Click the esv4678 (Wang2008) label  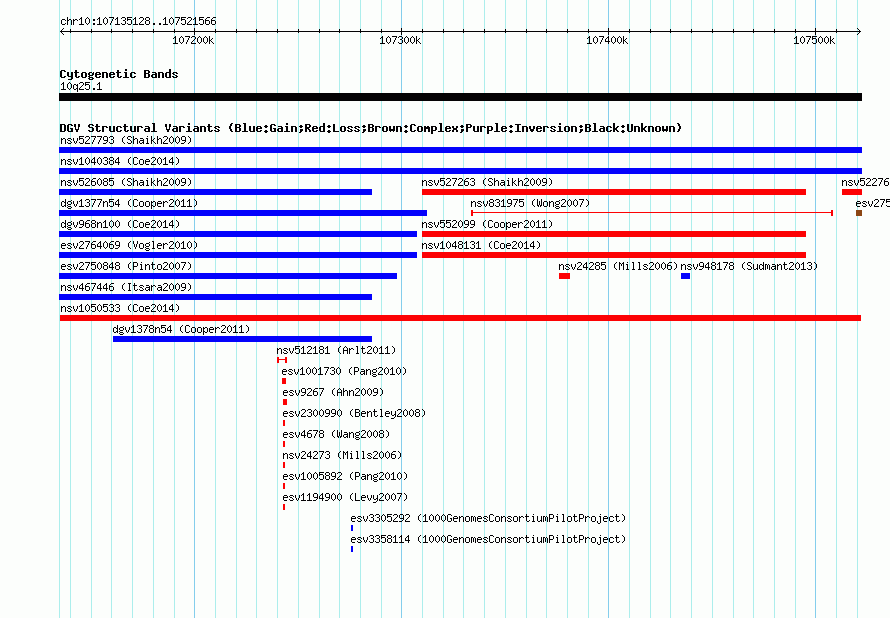click(x=336, y=434)
